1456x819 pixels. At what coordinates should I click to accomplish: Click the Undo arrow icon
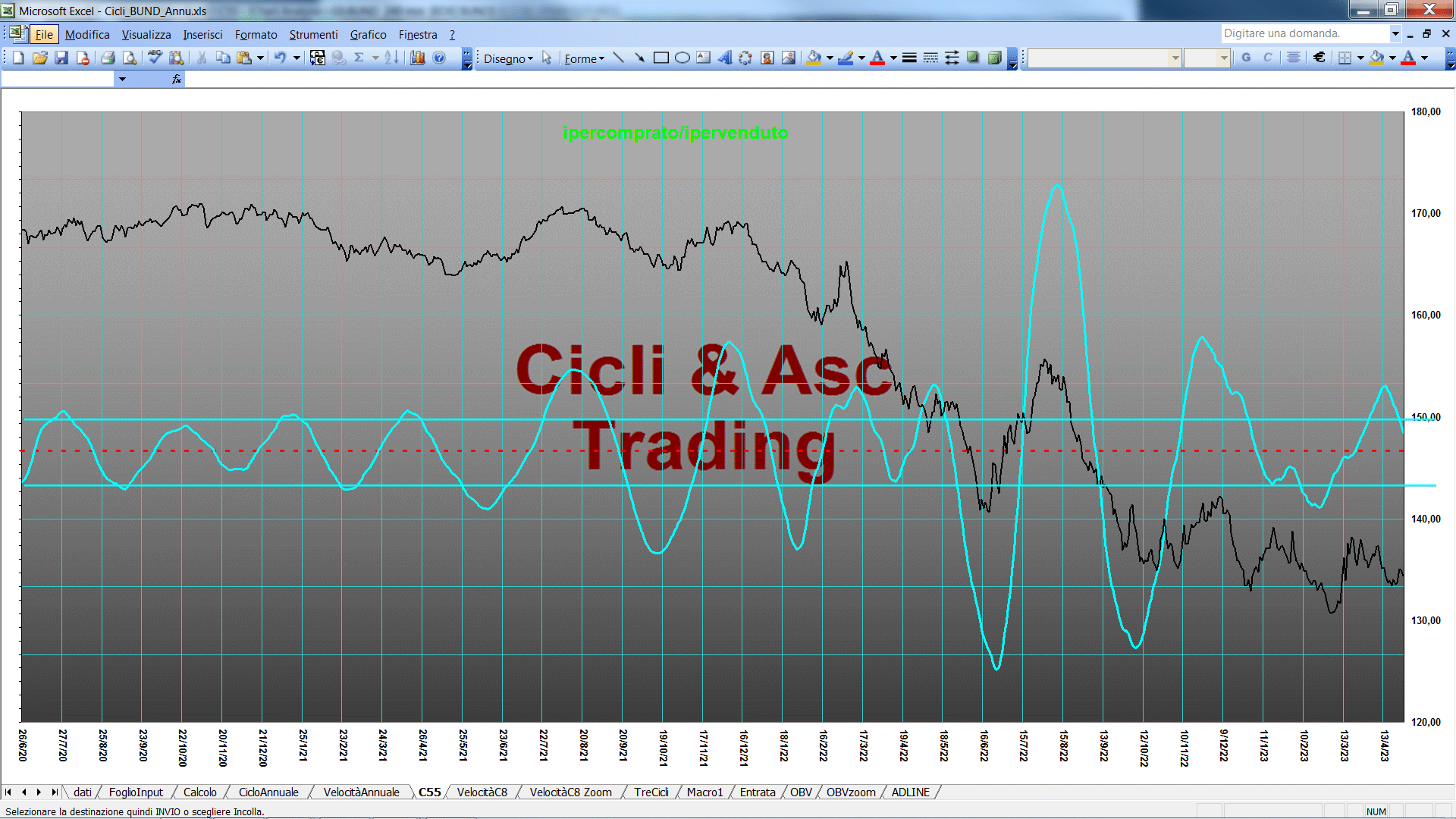(280, 58)
